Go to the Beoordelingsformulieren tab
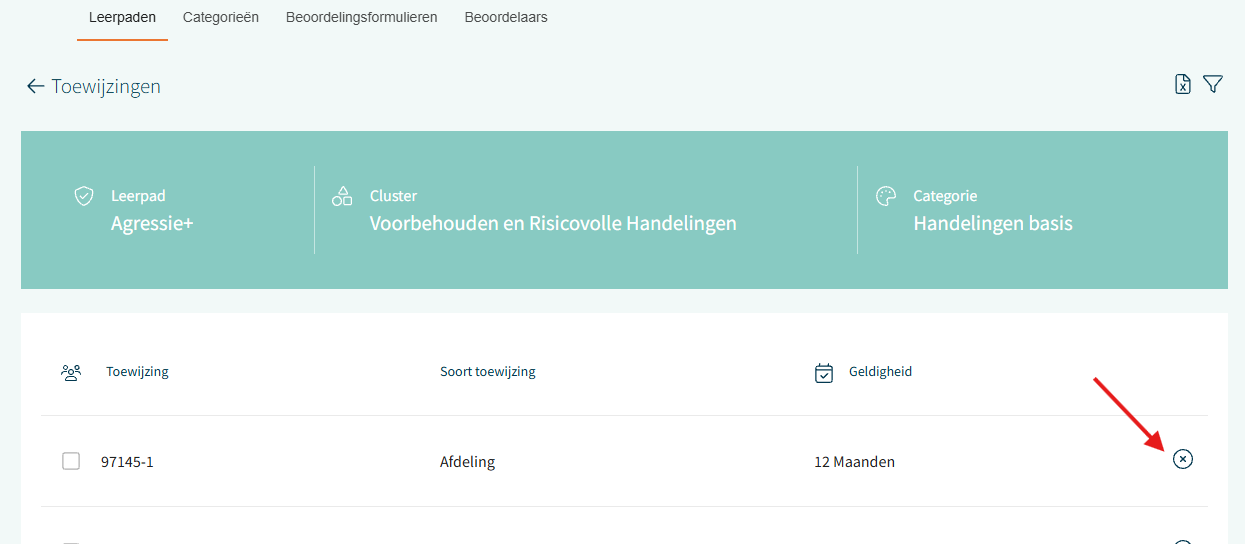This screenshot has width=1245, height=544. pos(361,17)
